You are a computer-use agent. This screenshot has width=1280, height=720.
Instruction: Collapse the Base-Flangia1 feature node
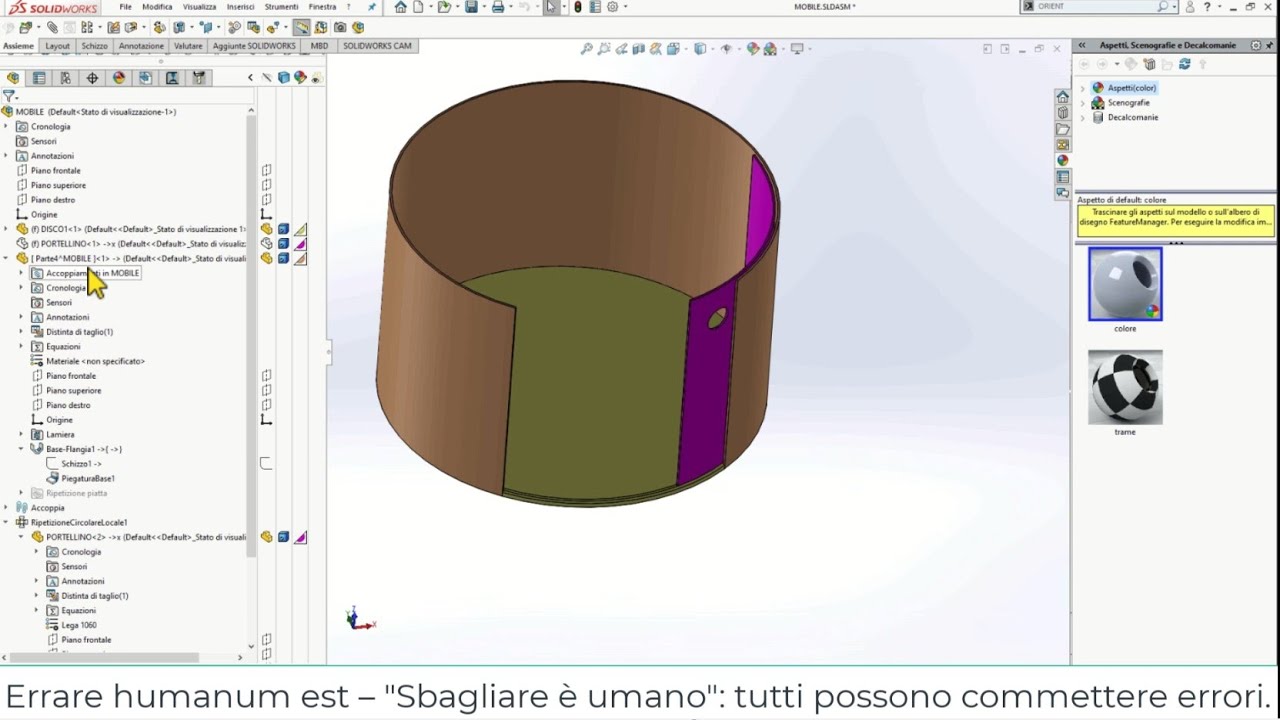[x=21, y=449]
